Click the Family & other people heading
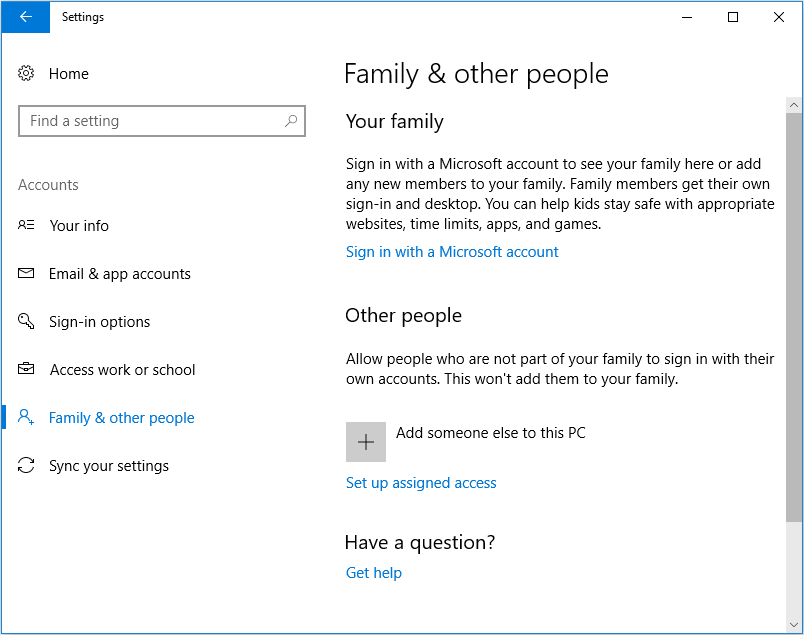 (476, 74)
